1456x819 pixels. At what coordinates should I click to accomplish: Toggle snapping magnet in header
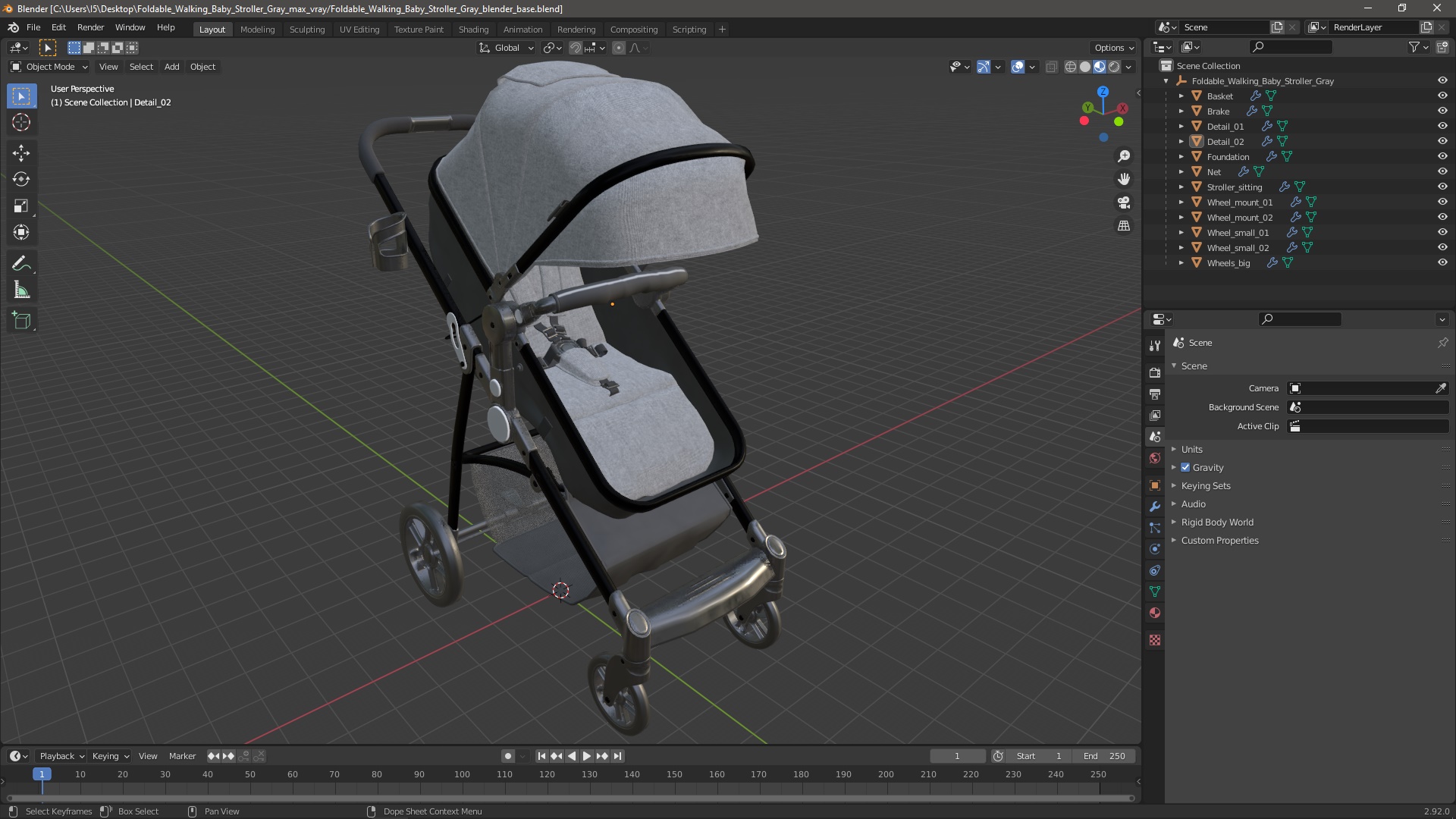[576, 48]
